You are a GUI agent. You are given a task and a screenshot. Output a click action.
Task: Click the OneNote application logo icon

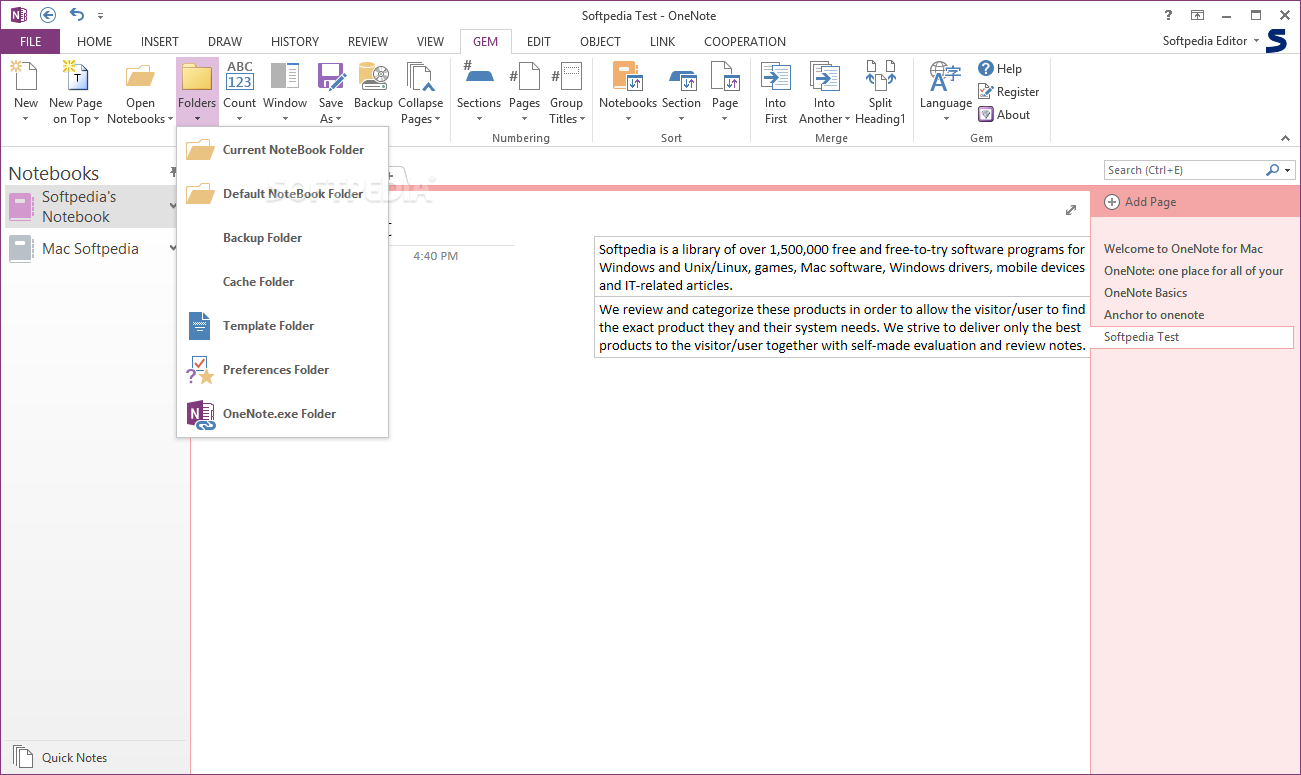point(18,15)
